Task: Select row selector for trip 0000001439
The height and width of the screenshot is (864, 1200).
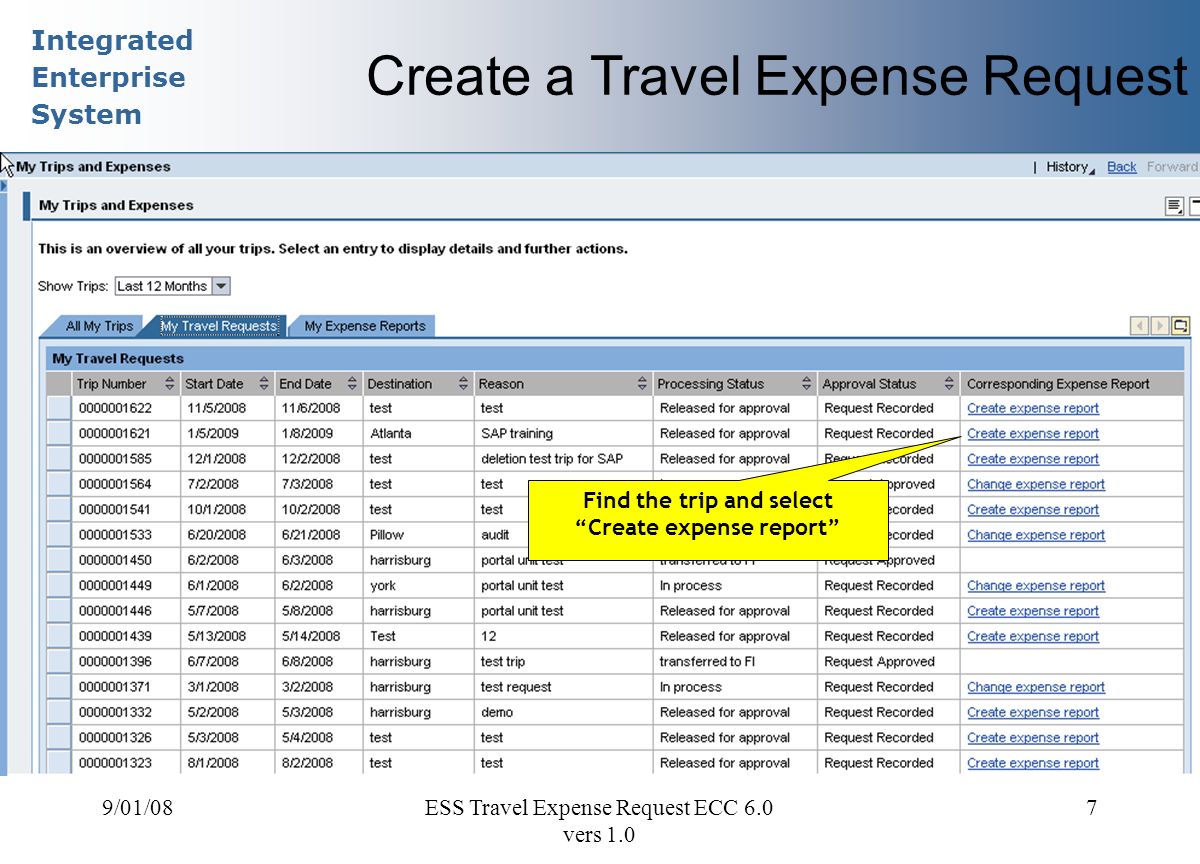Action: click(x=59, y=636)
